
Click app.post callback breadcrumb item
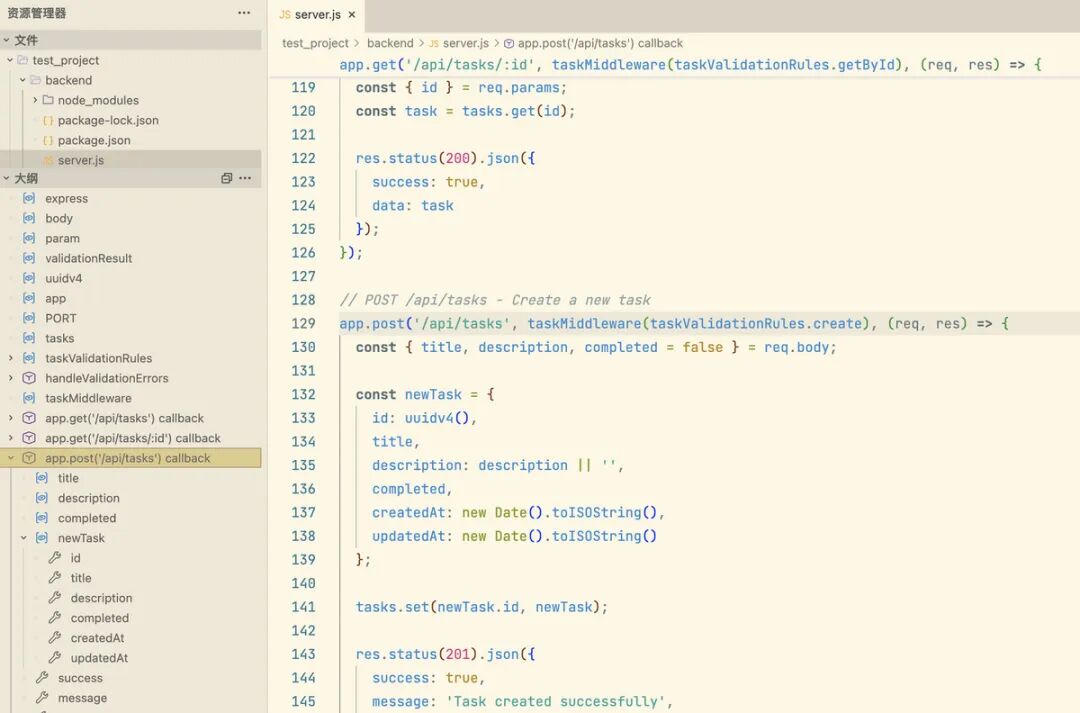(x=600, y=43)
